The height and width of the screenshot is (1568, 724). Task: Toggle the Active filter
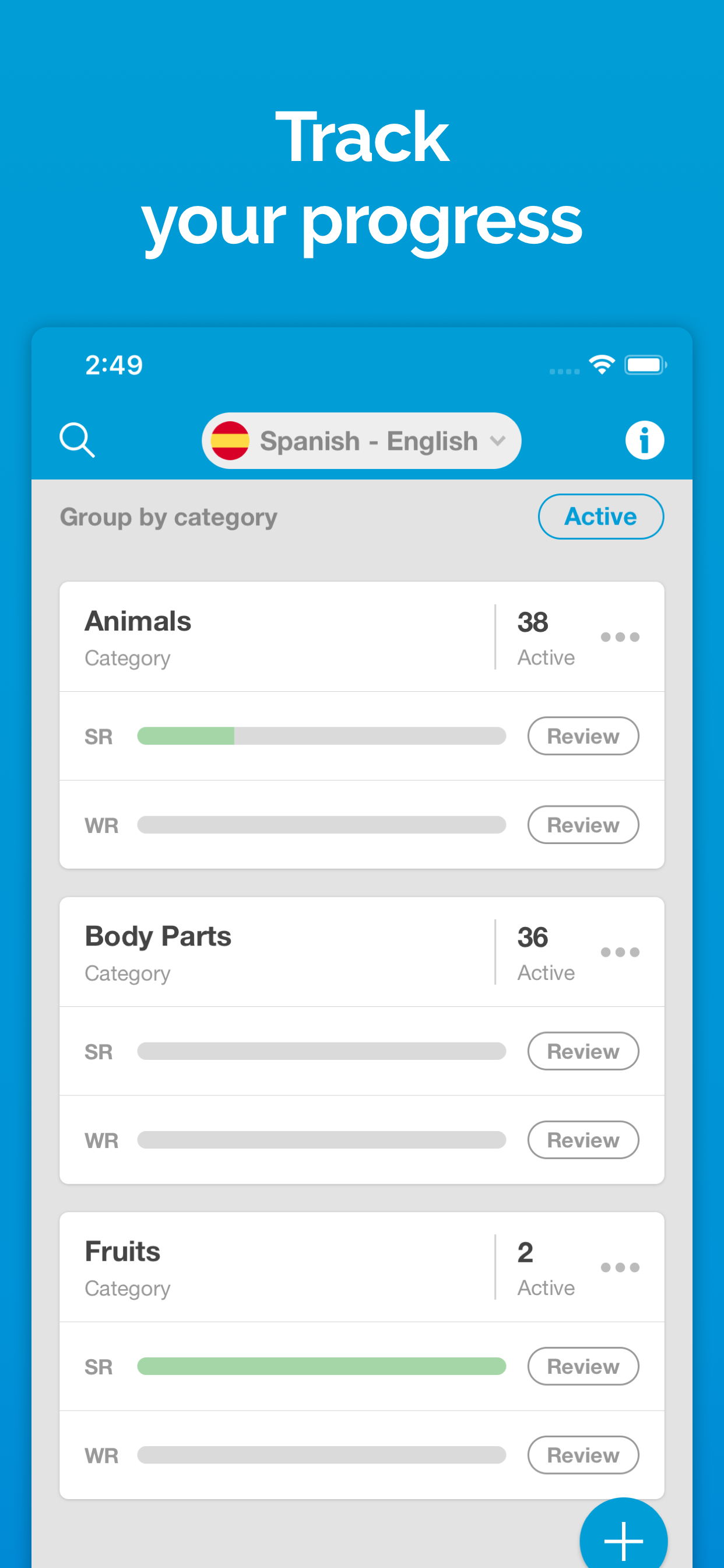coord(600,516)
